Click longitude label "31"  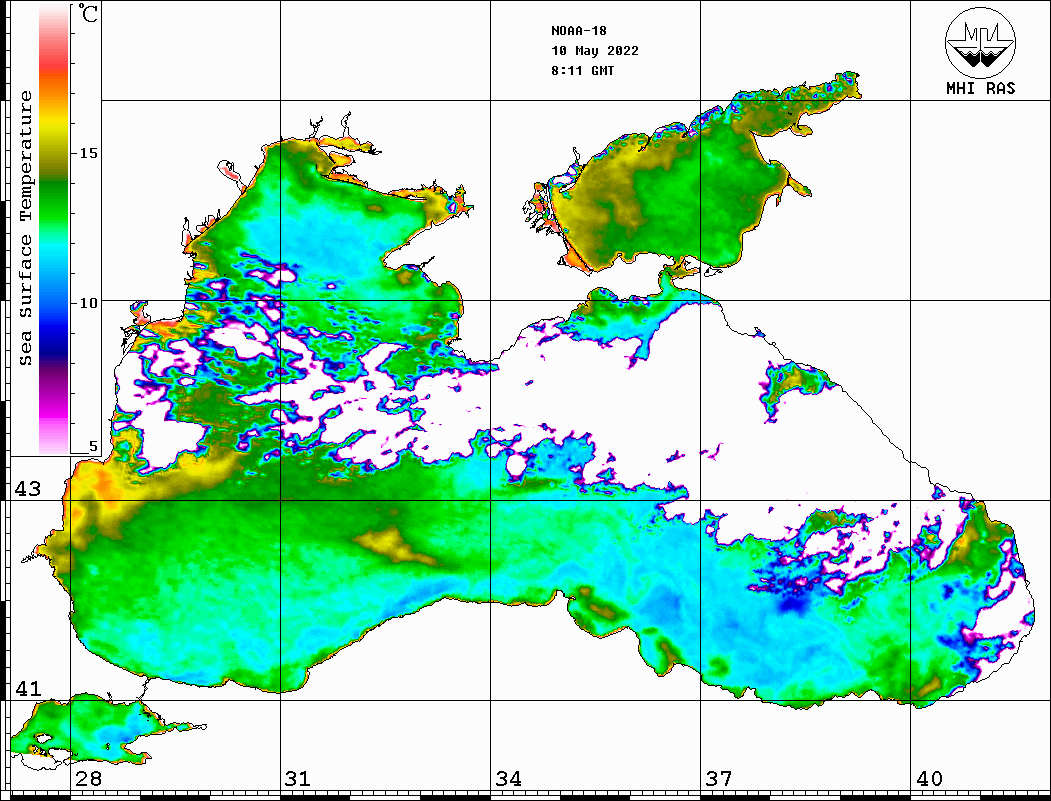(298, 778)
